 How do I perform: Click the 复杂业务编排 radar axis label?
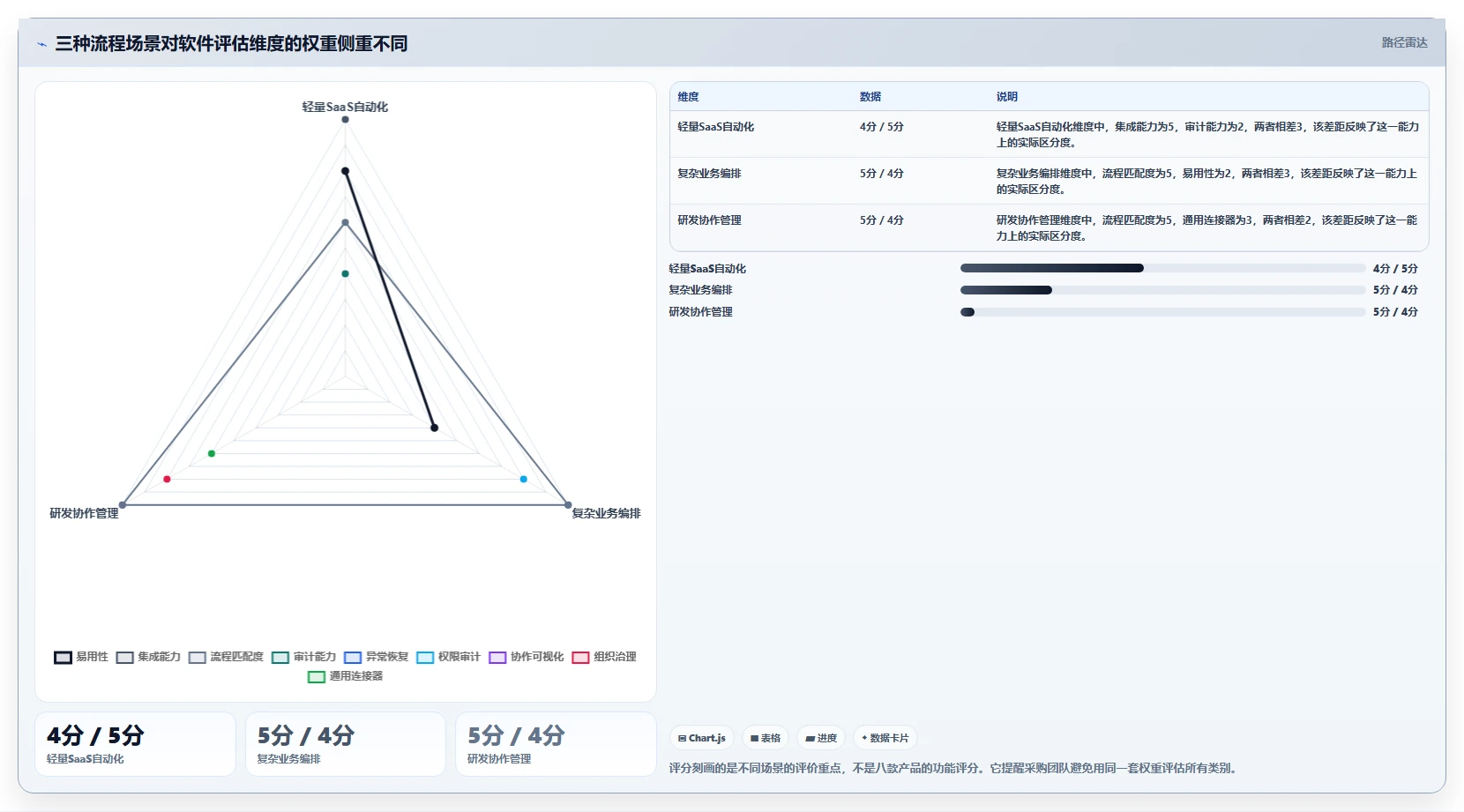[x=606, y=513]
